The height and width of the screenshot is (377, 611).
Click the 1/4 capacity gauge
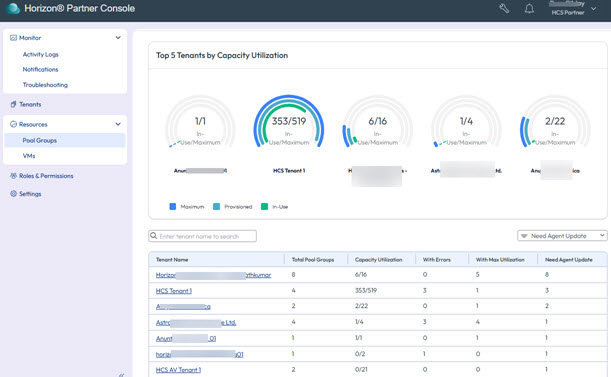click(x=466, y=122)
